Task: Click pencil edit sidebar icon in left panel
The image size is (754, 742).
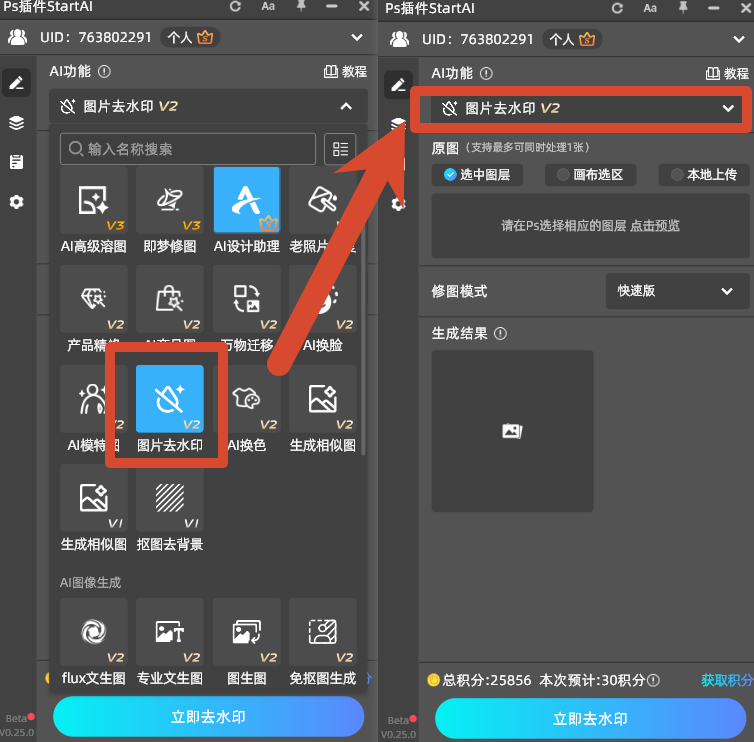Action: tap(16, 83)
